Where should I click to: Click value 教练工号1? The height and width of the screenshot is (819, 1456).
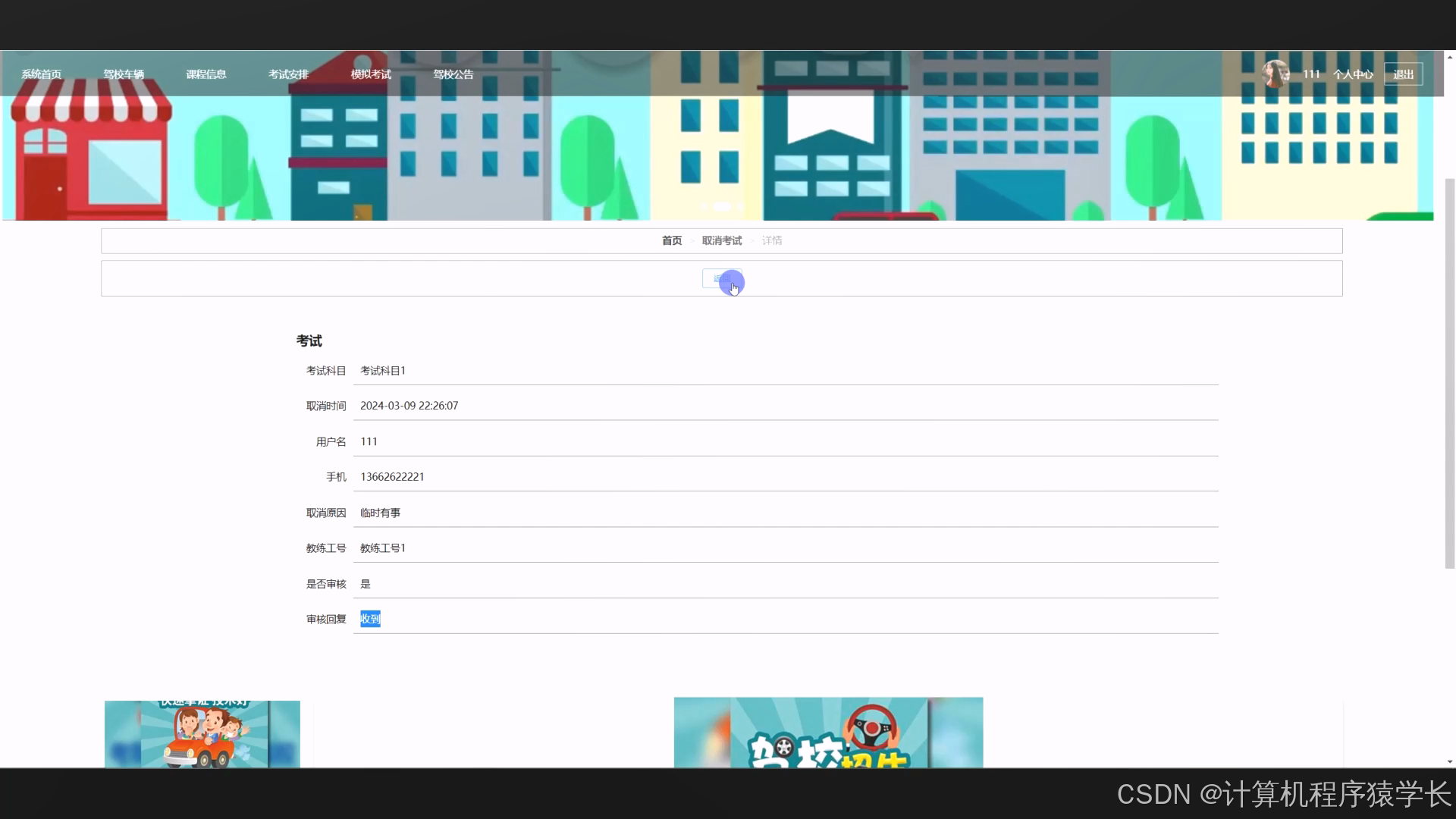coord(383,548)
